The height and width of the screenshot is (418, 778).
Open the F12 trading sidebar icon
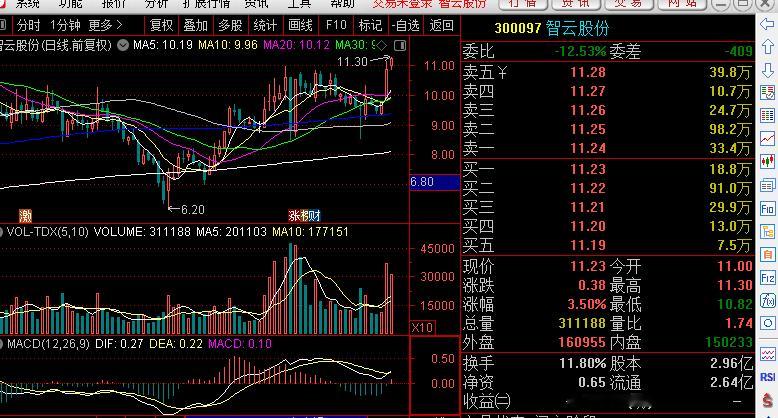click(x=767, y=278)
